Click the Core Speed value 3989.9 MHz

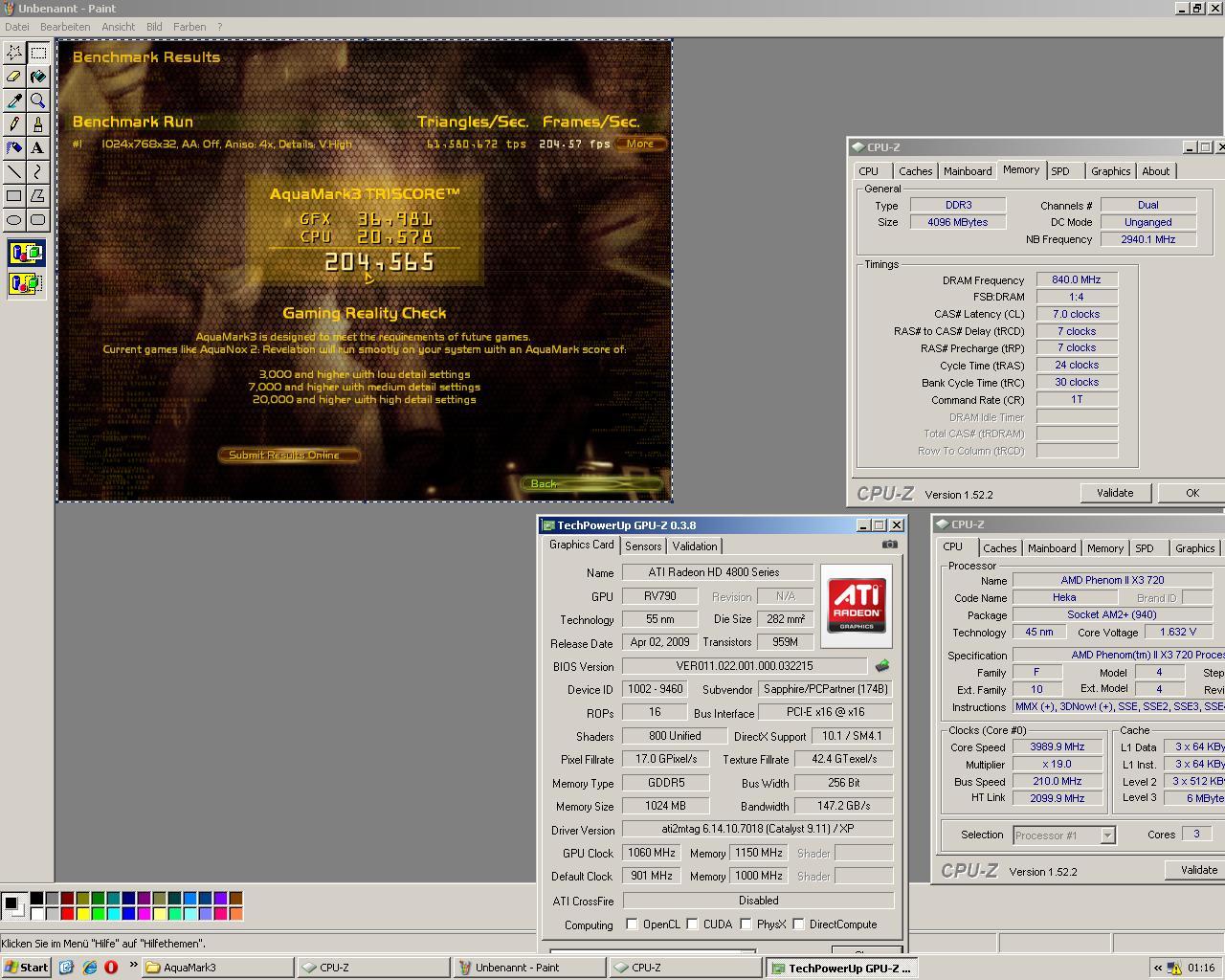click(x=1058, y=747)
